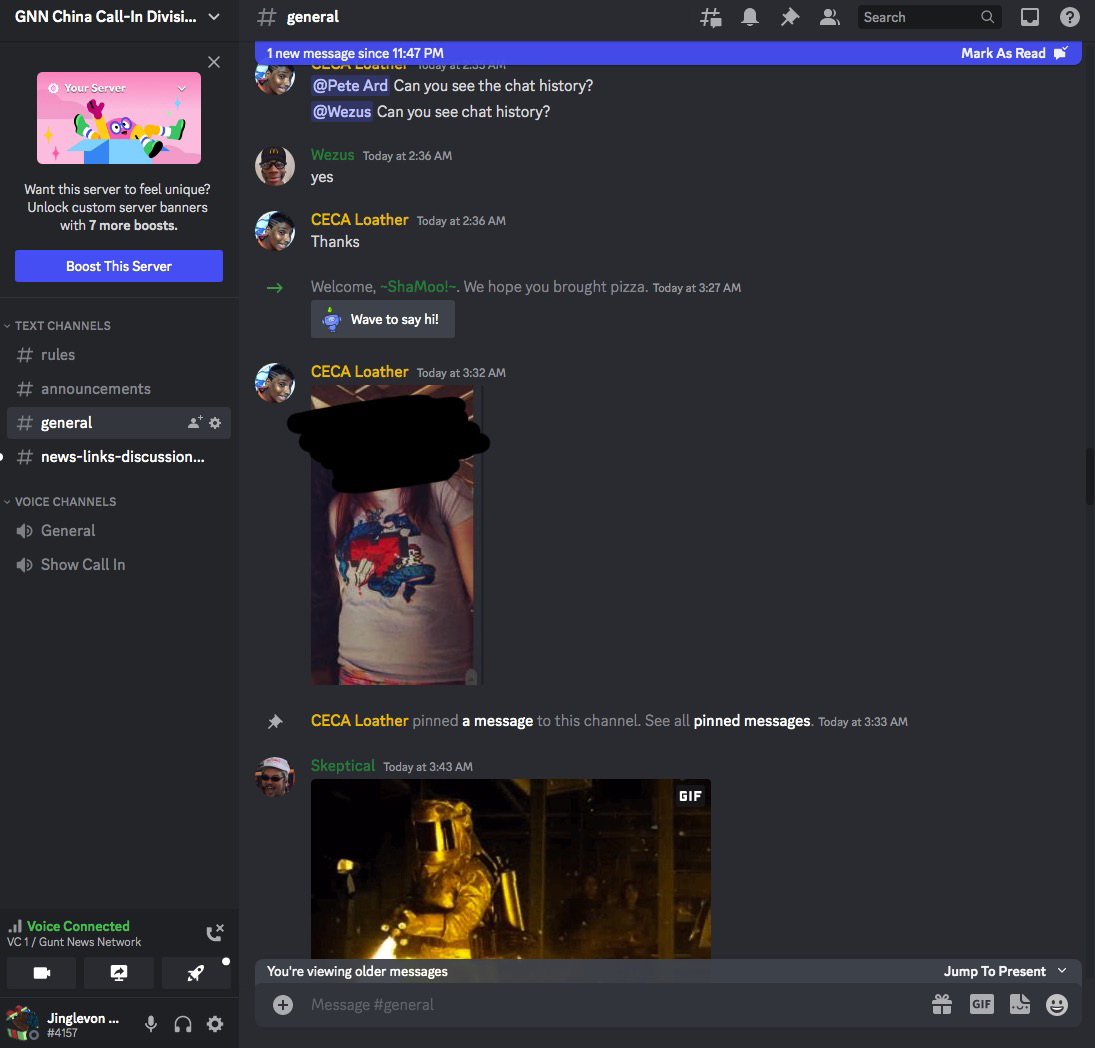Click Skeptical's avatar

click(x=274, y=776)
